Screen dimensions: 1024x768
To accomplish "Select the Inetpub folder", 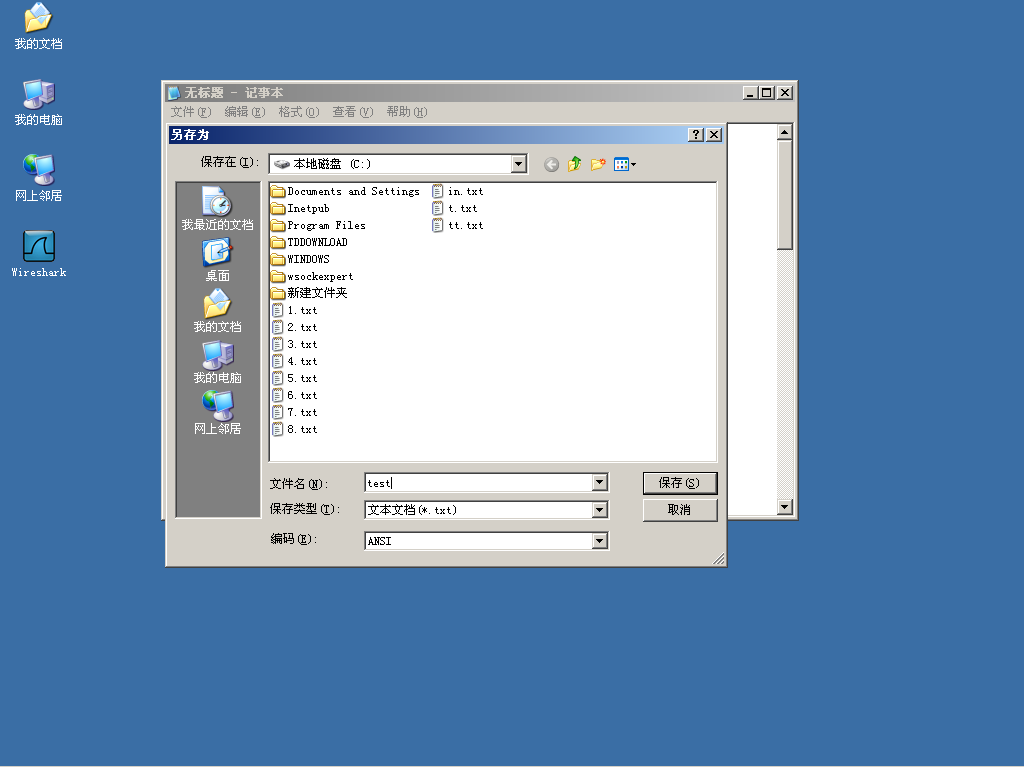I will coord(300,208).
